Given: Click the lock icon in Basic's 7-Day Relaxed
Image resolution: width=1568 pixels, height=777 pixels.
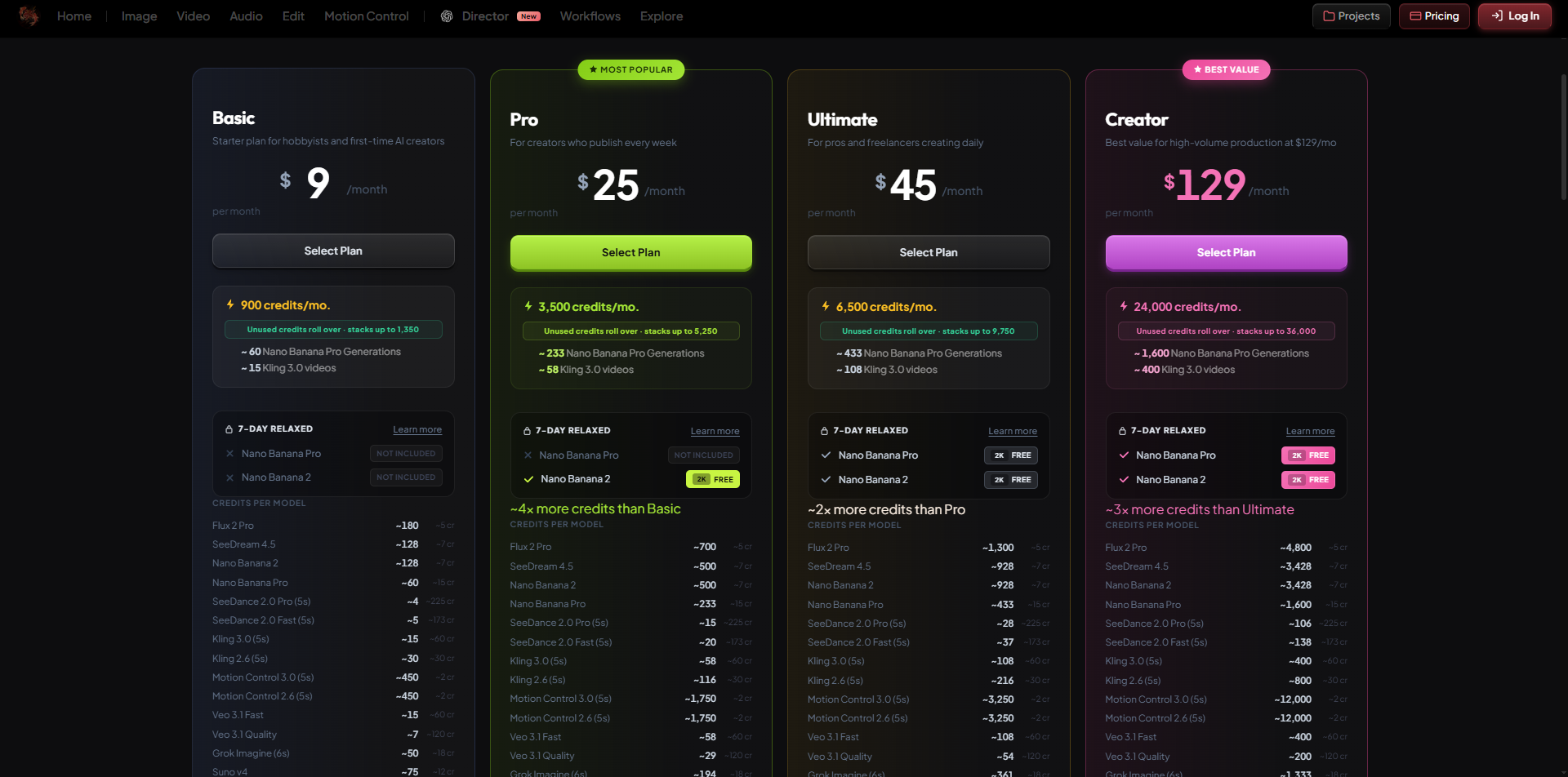Looking at the screenshot, I should point(229,428).
